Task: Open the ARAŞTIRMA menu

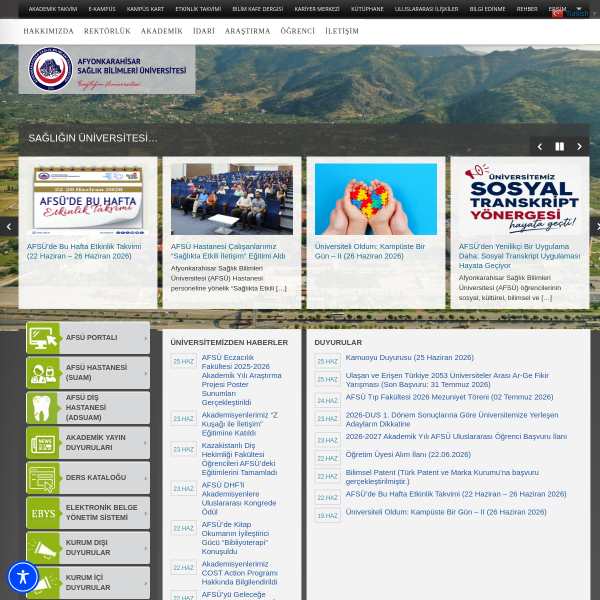Action: (247, 31)
